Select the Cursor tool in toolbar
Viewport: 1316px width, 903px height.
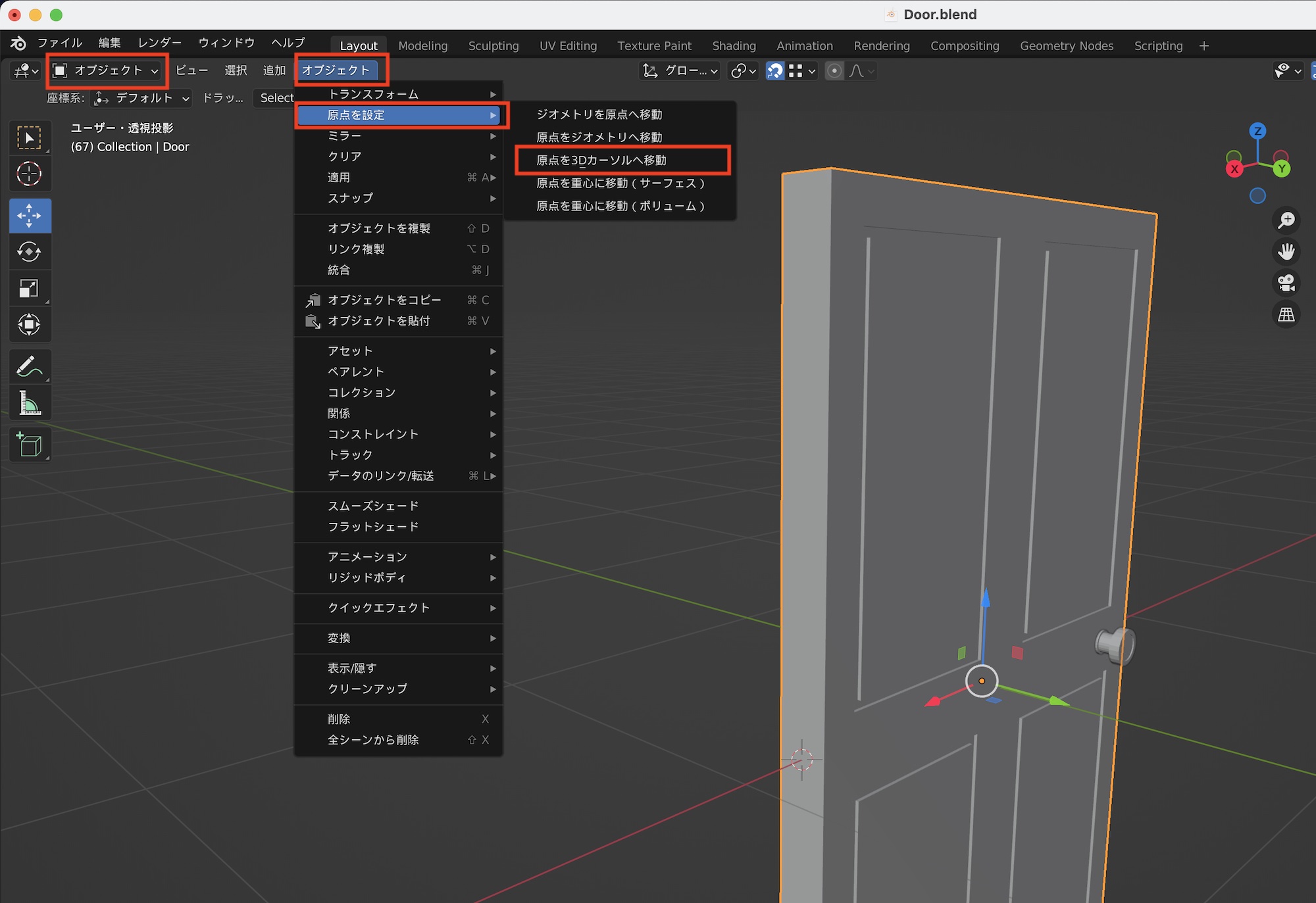point(29,174)
